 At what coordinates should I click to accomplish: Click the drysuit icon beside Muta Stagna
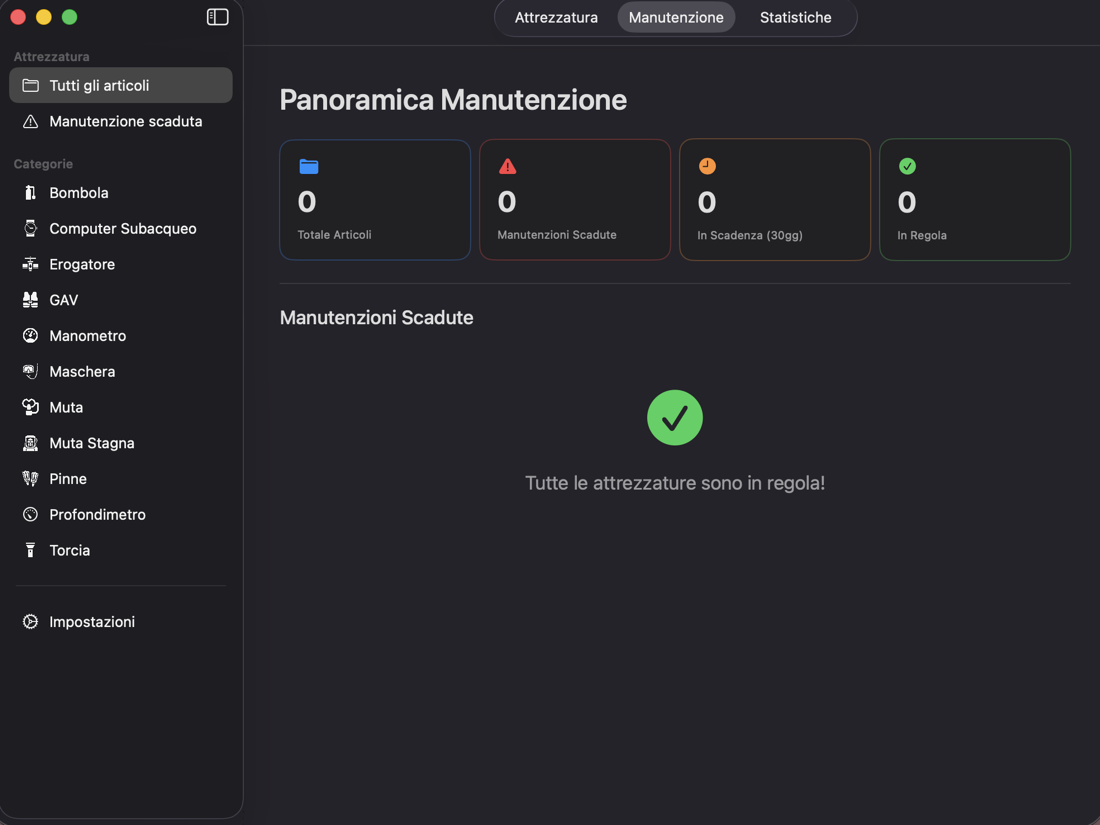[30, 443]
